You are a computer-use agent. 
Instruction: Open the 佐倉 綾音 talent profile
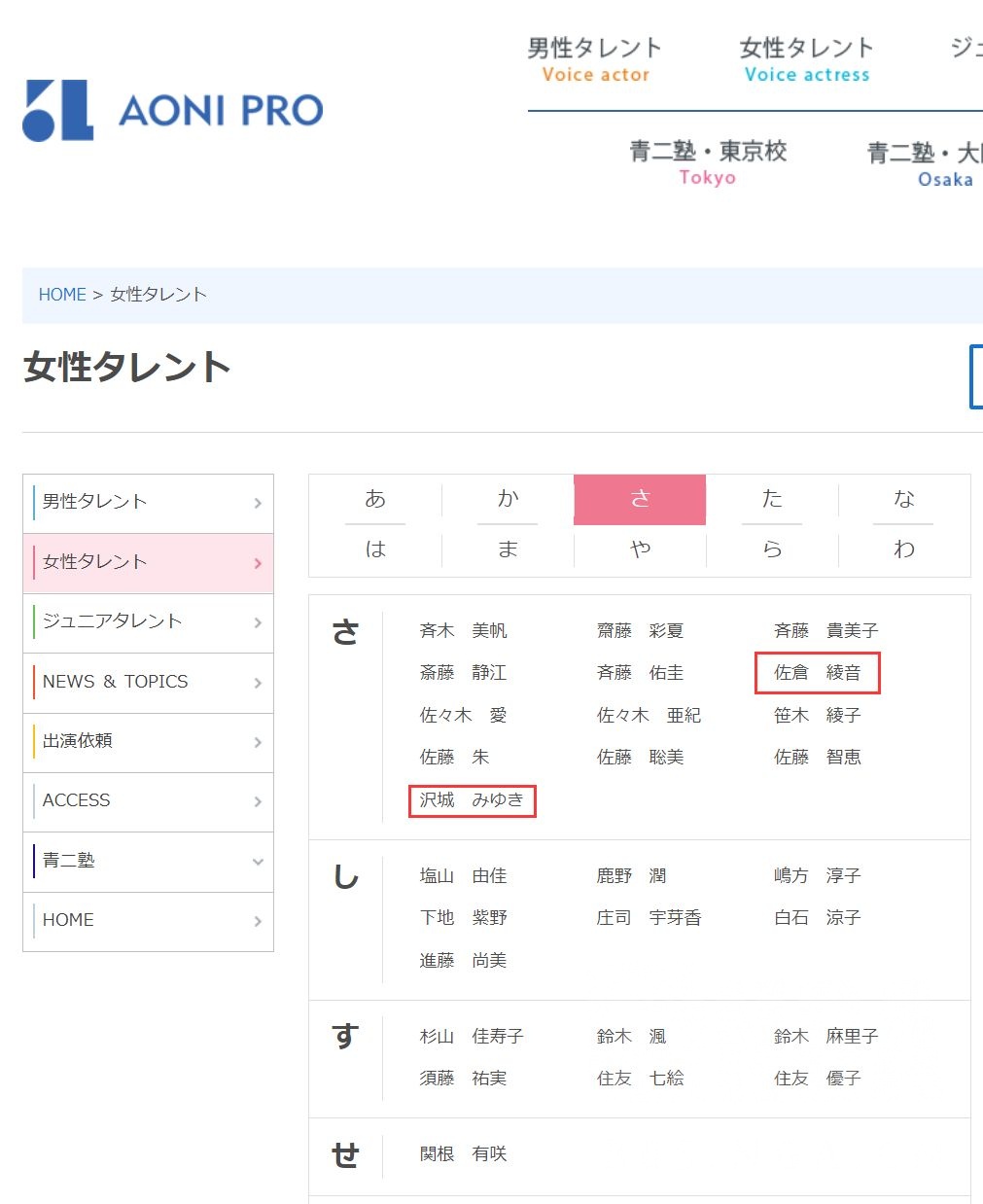818,672
